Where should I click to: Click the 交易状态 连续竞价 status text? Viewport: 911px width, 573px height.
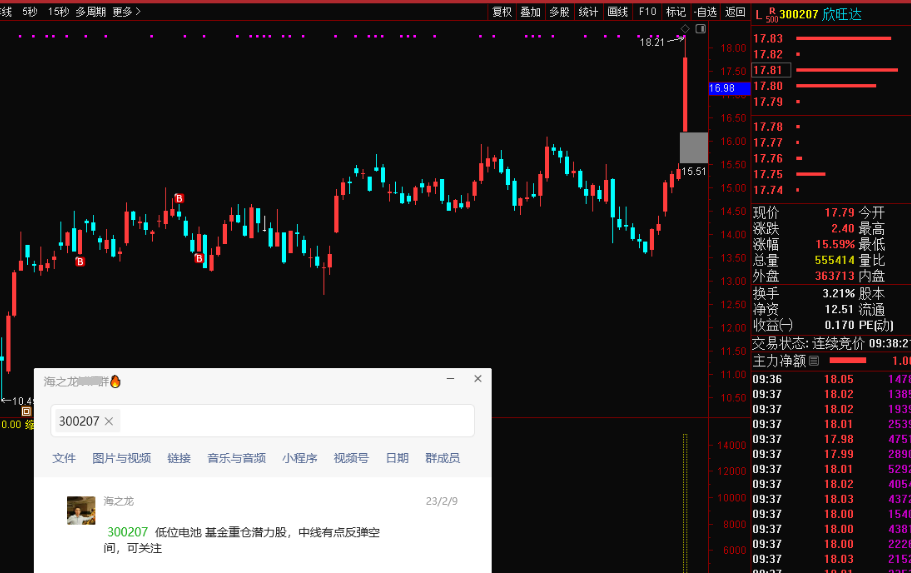808,343
